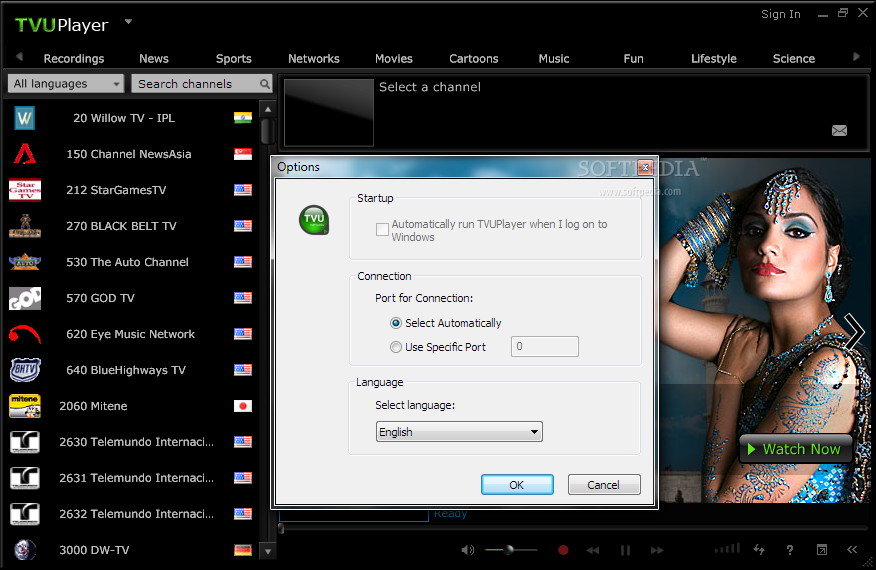This screenshot has height=570, width=876.
Task: Select The Auto Channel logo icon
Action: (25, 262)
